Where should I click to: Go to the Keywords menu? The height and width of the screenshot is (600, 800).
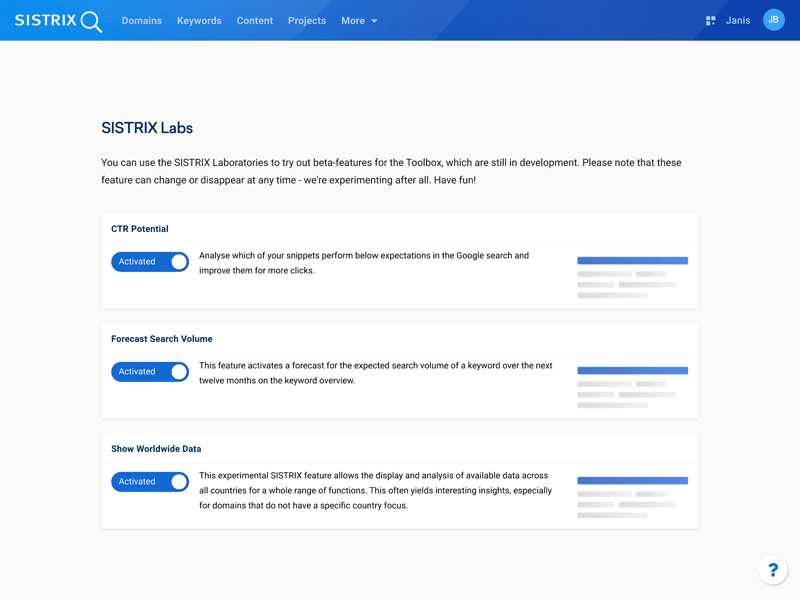click(199, 20)
